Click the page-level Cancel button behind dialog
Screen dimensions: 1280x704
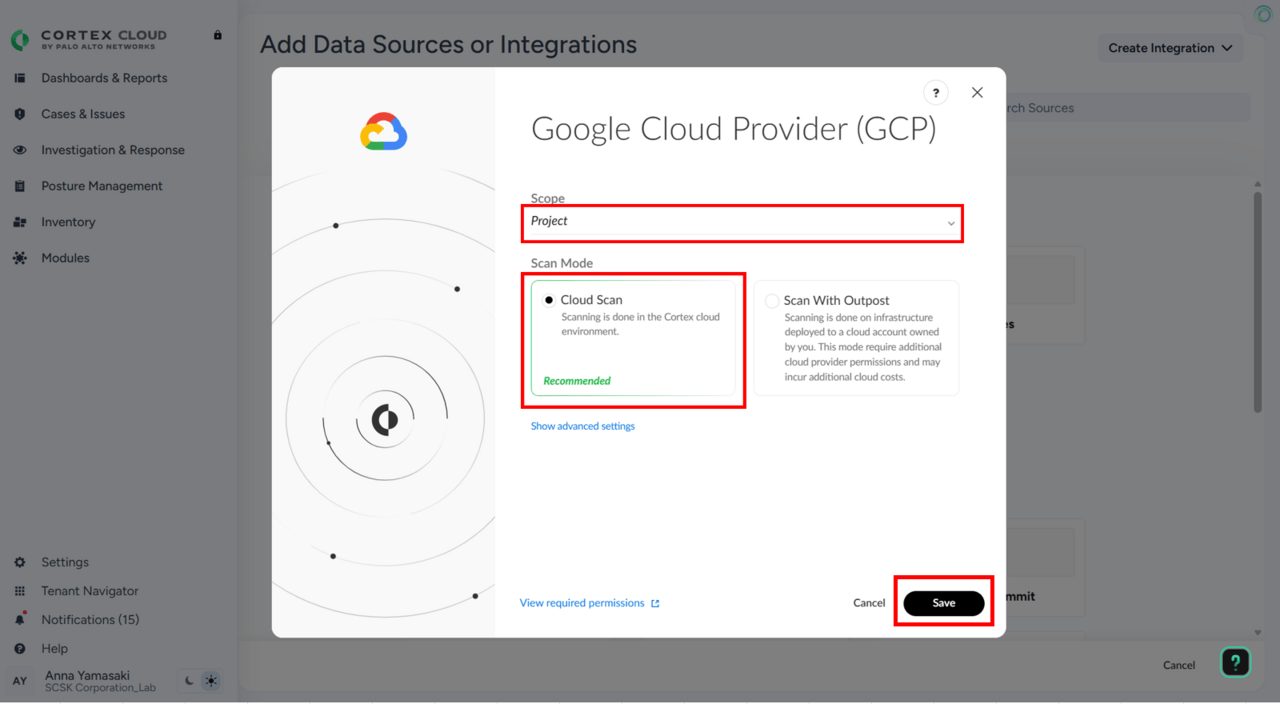pos(1179,665)
